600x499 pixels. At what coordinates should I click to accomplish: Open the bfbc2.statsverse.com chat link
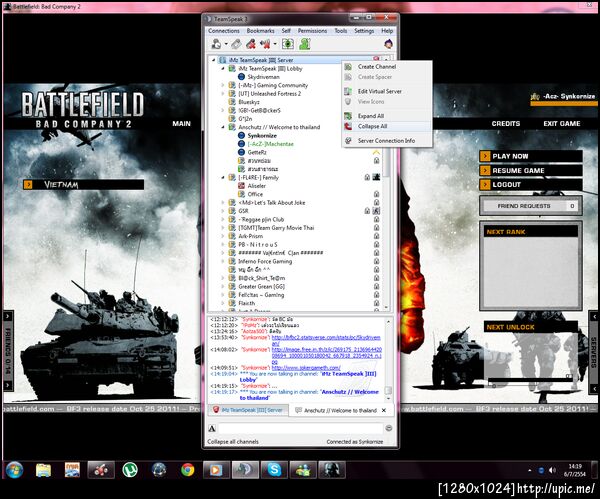point(326,340)
